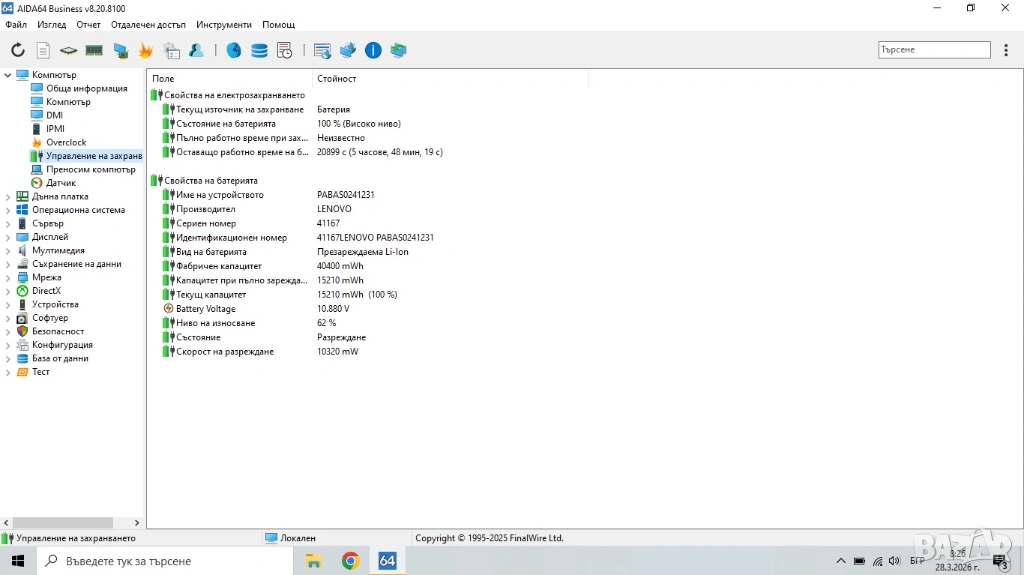Image resolution: width=1024 pixels, height=575 pixels.
Task: Click the user silhouette toolbar icon
Action: [197, 50]
